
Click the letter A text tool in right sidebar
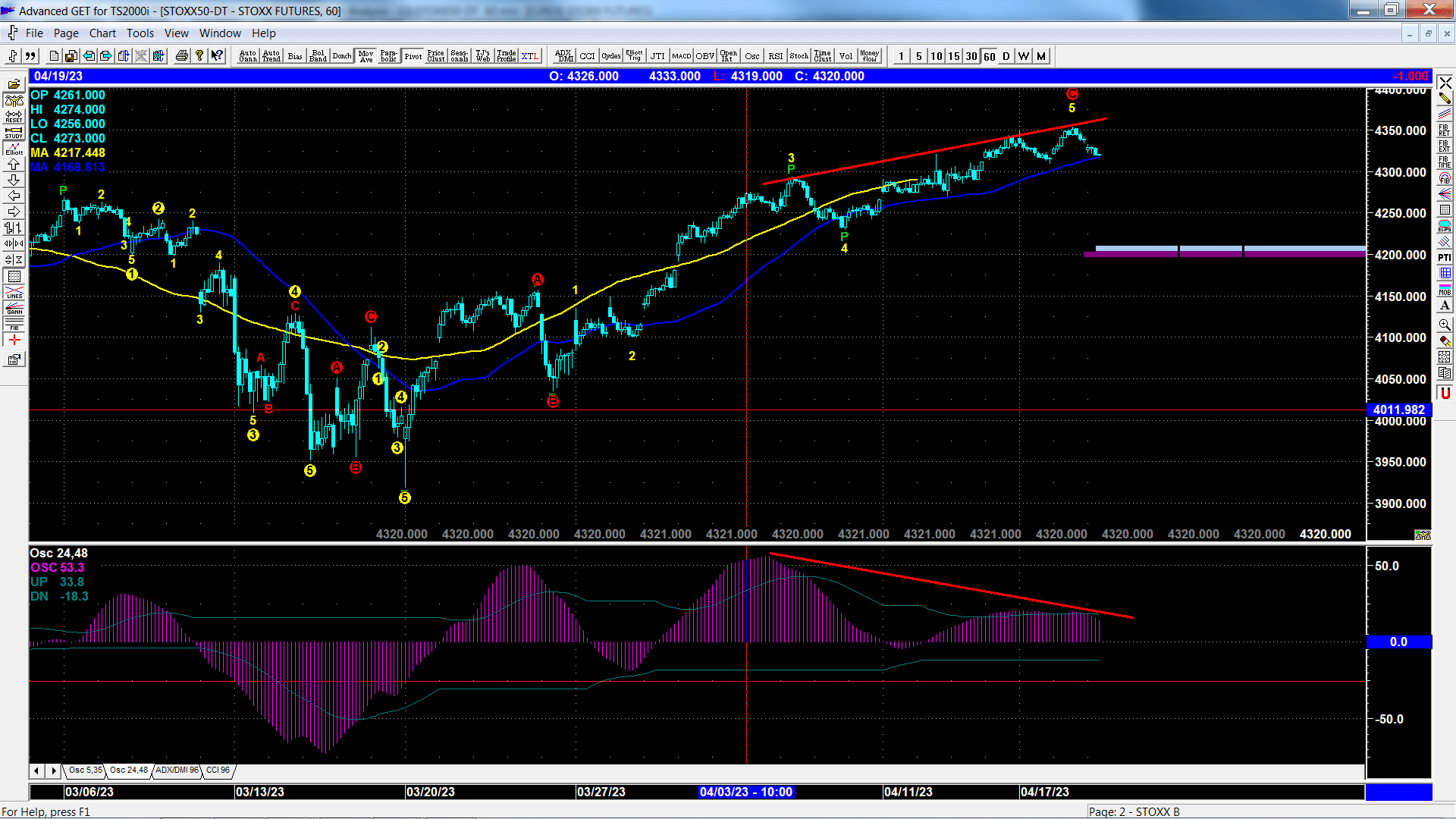[x=1445, y=305]
